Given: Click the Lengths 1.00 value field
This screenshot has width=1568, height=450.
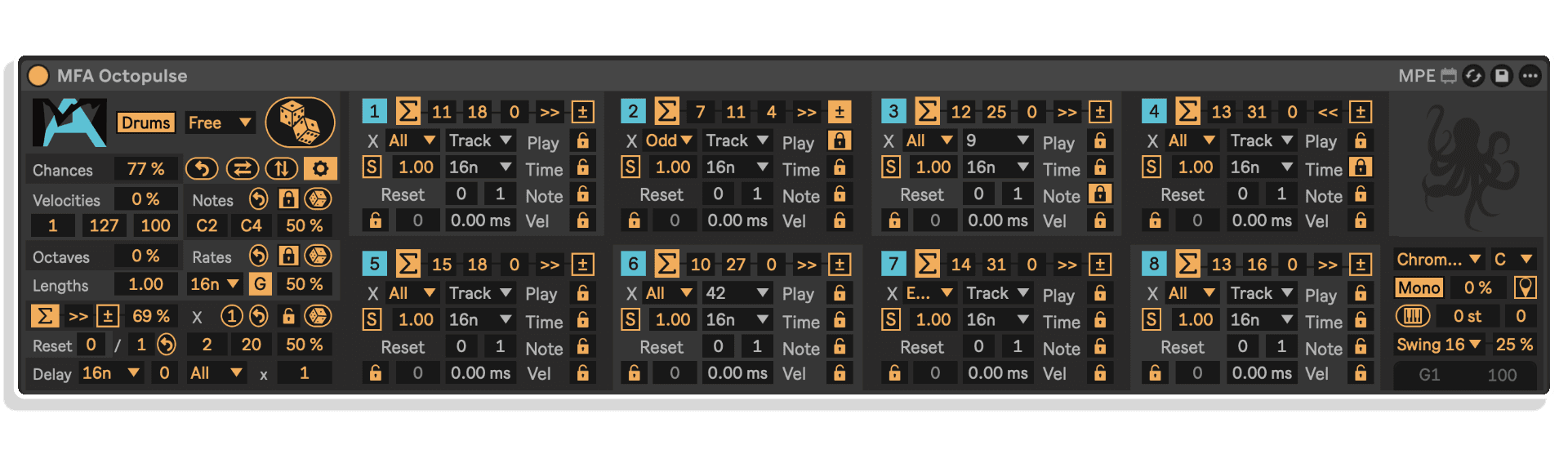Looking at the screenshot, I should click(145, 284).
